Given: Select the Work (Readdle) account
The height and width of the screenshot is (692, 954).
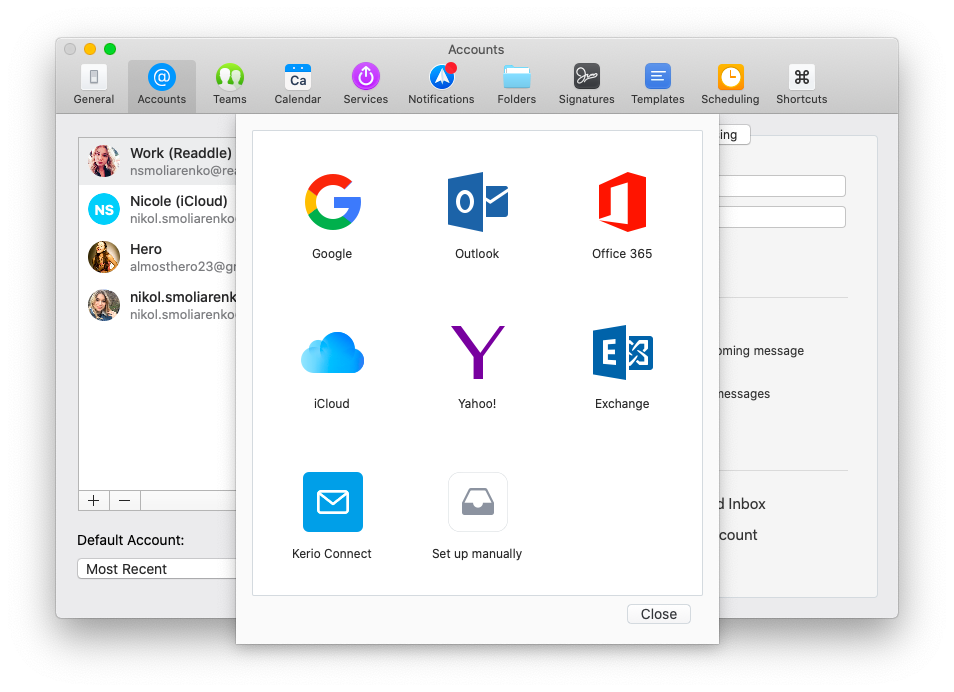Looking at the screenshot, I should pos(158,161).
